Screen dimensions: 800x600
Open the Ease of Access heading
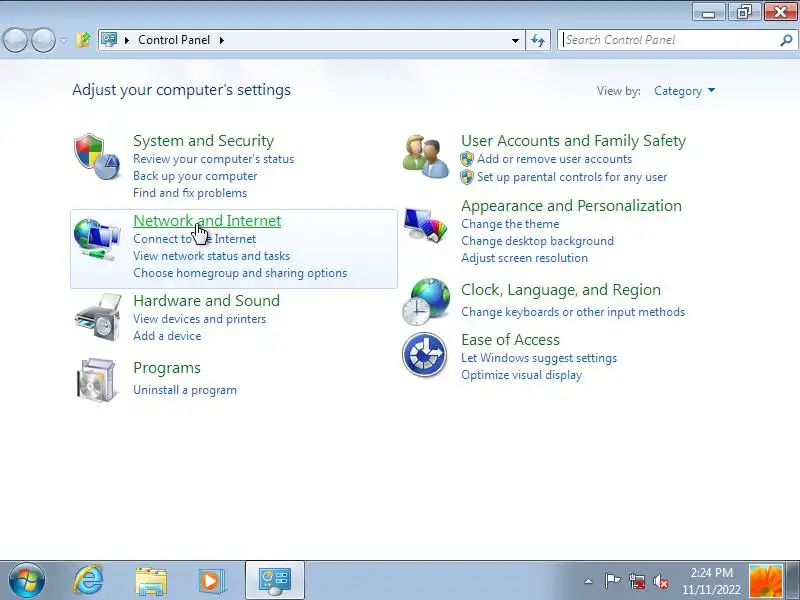point(510,340)
